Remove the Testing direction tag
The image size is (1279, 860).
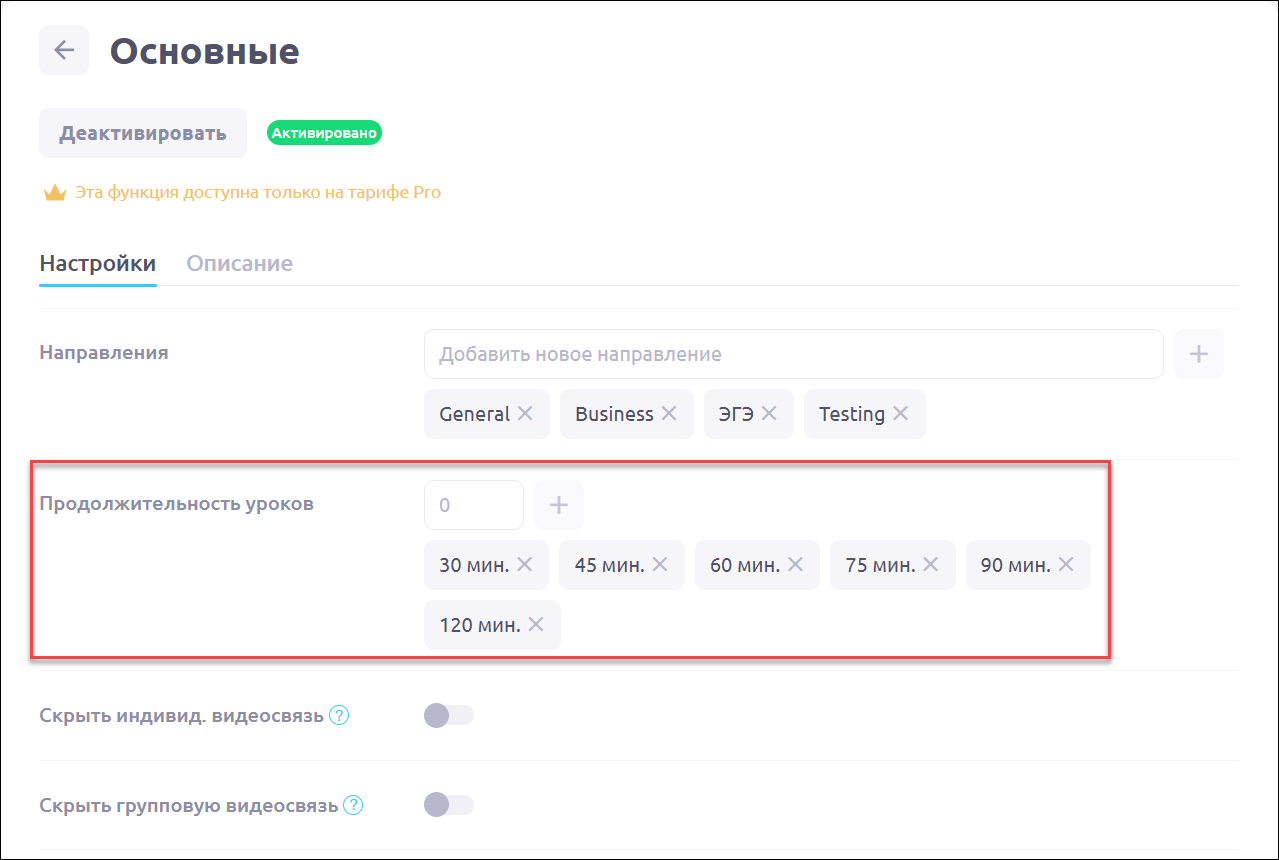[x=901, y=414]
